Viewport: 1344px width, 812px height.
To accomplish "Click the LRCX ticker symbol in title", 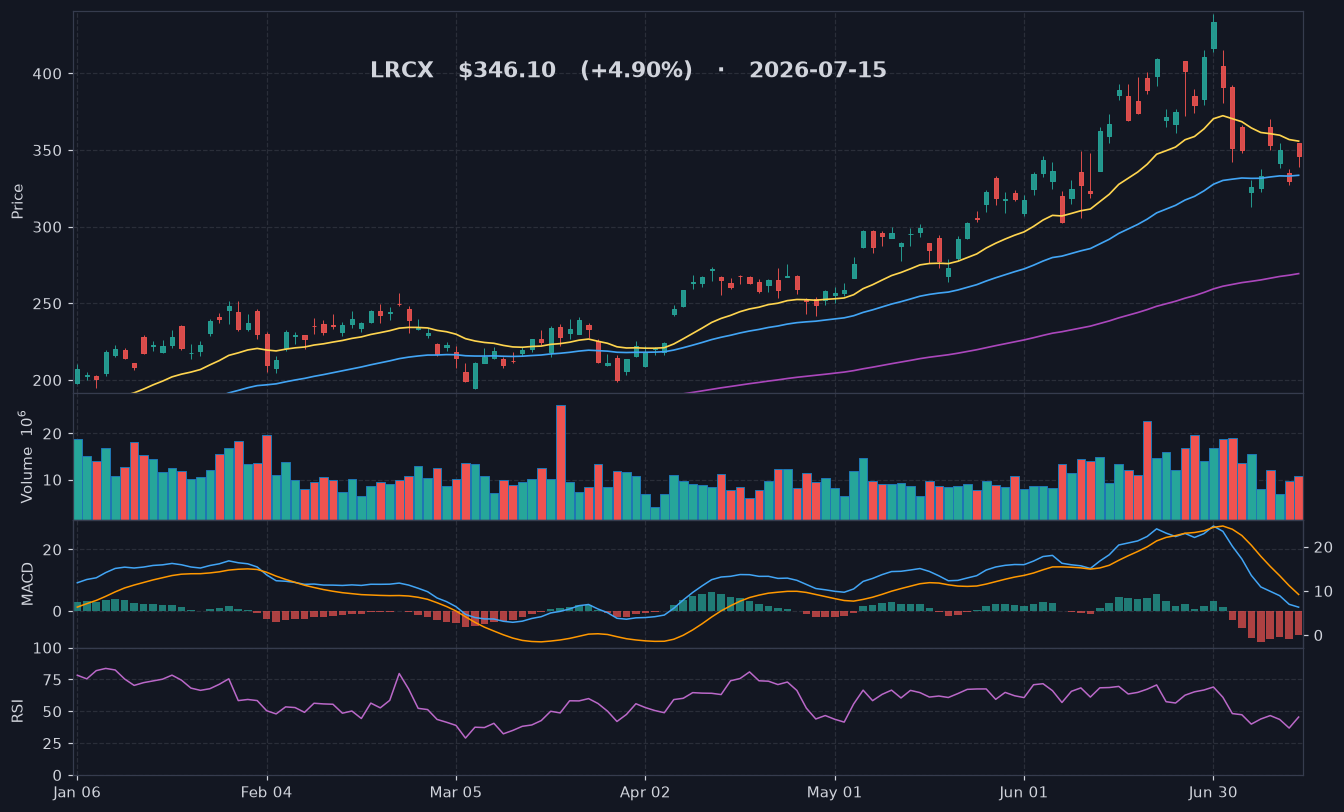I will [x=402, y=71].
